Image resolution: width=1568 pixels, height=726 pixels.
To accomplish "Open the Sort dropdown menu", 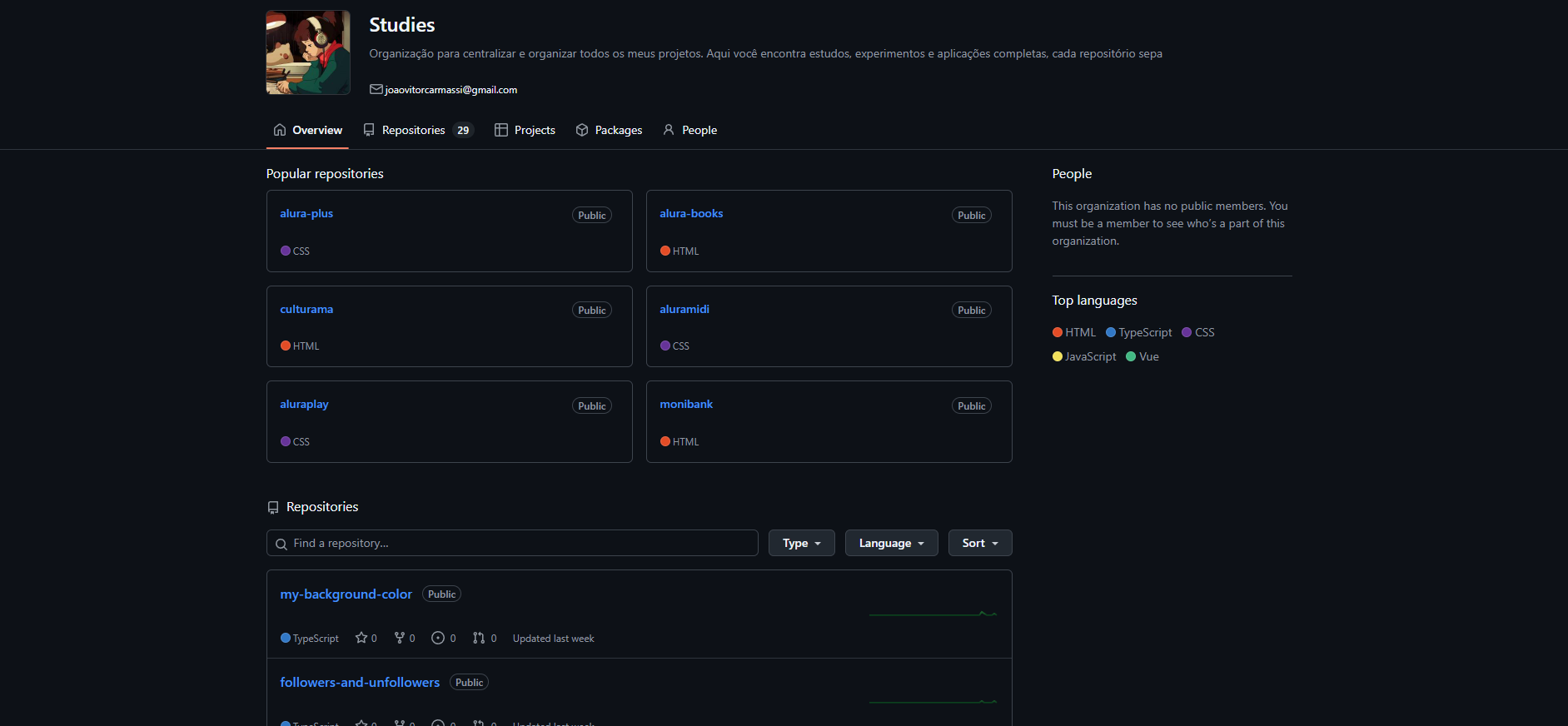I will pos(979,543).
